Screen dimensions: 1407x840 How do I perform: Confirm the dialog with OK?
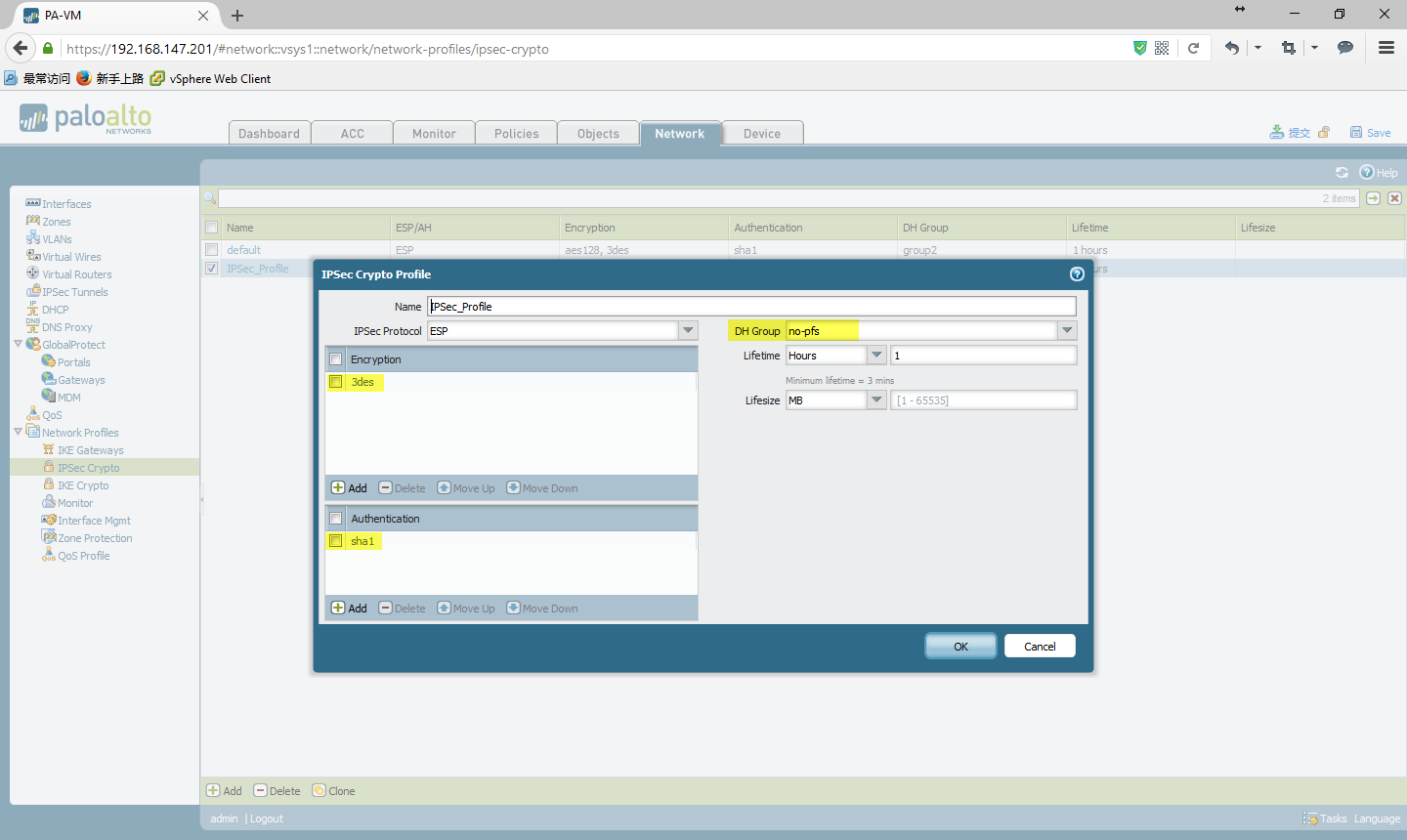coord(960,646)
